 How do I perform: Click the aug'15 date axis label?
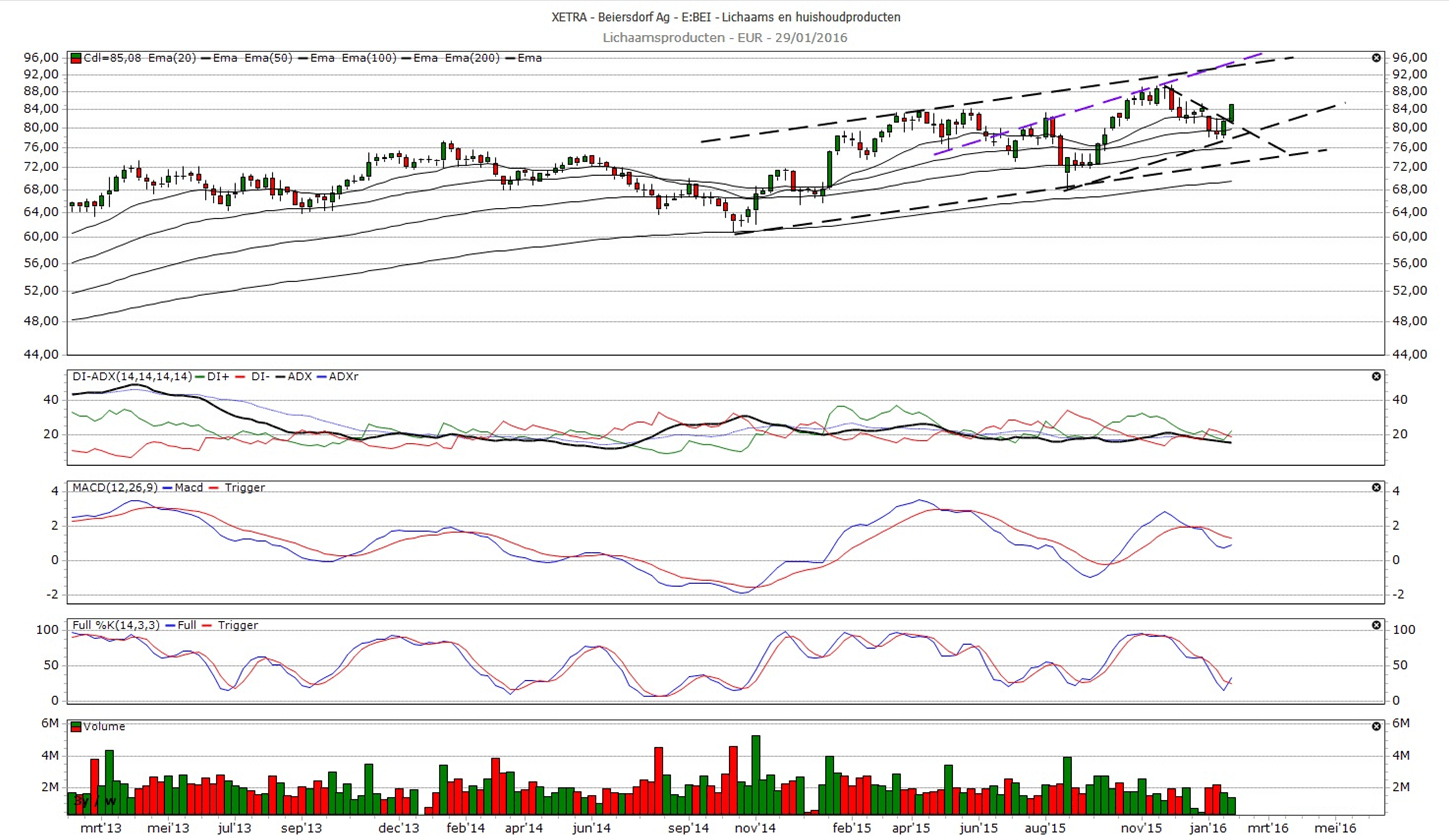[x=1044, y=828]
